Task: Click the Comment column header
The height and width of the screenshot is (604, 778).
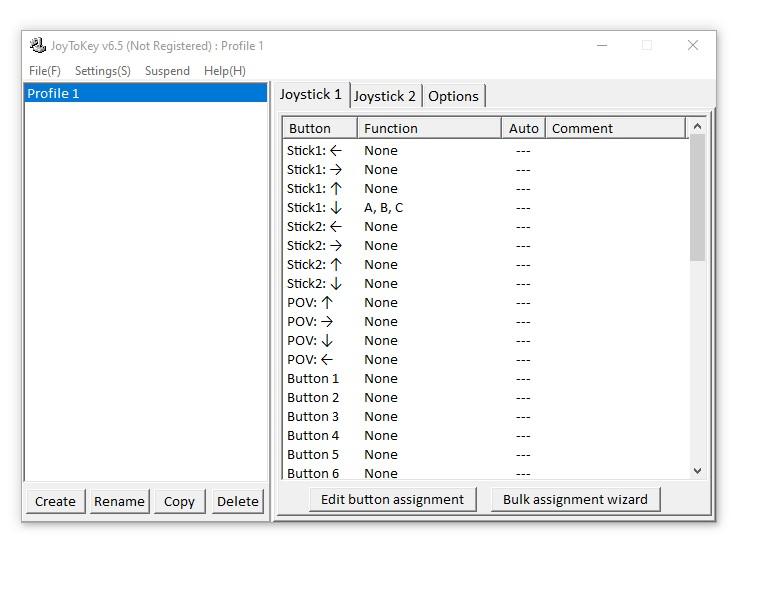Action: coord(615,128)
